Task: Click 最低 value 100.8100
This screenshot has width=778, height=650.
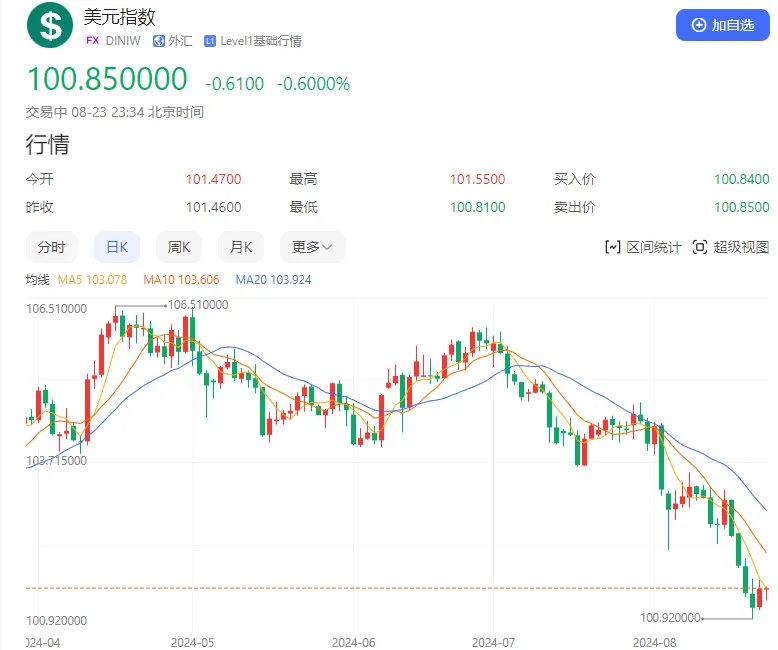Action: pyautogui.click(x=477, y=207)
